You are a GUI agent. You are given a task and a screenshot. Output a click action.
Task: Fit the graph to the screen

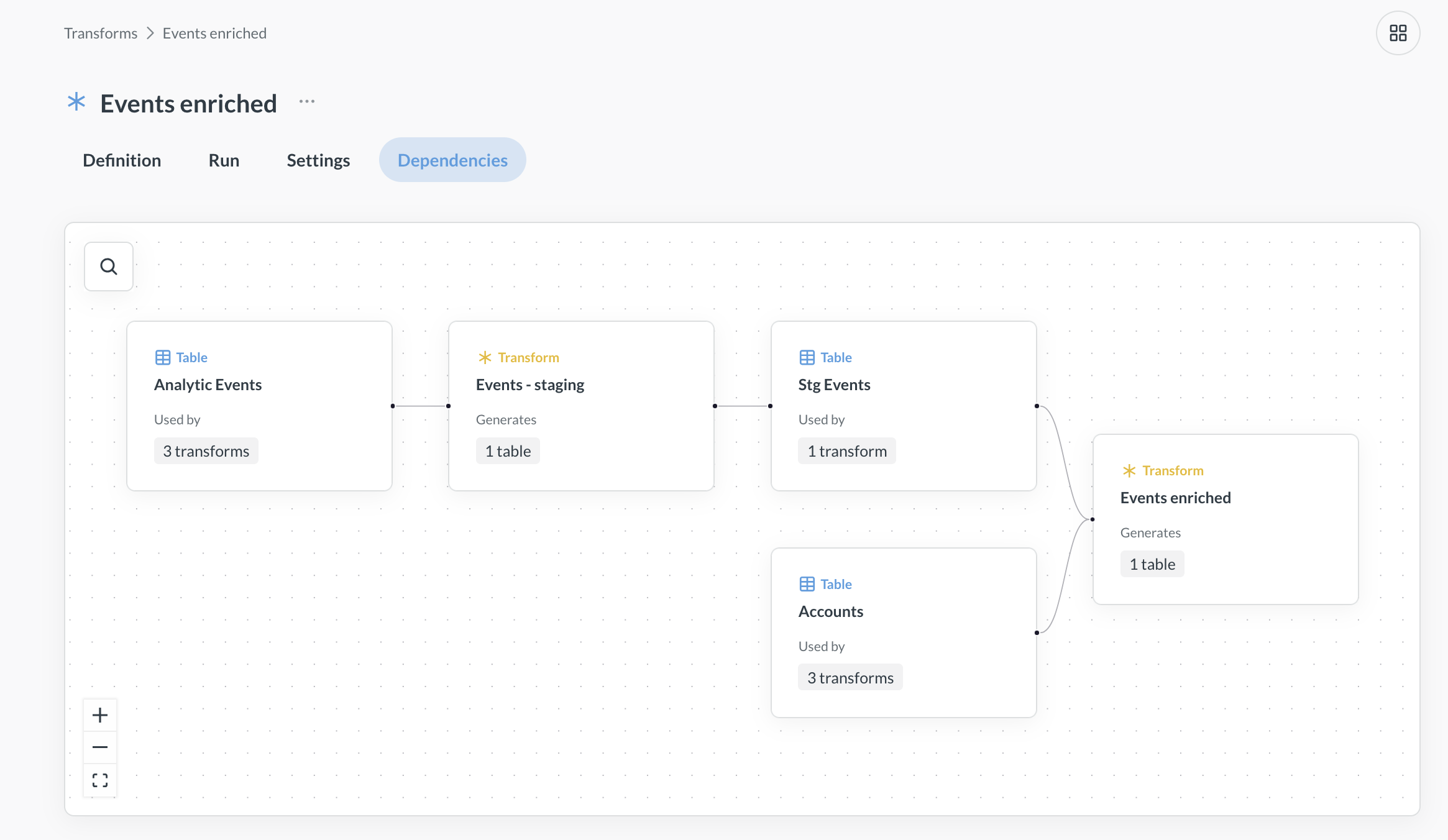click(x=99, y=780)
